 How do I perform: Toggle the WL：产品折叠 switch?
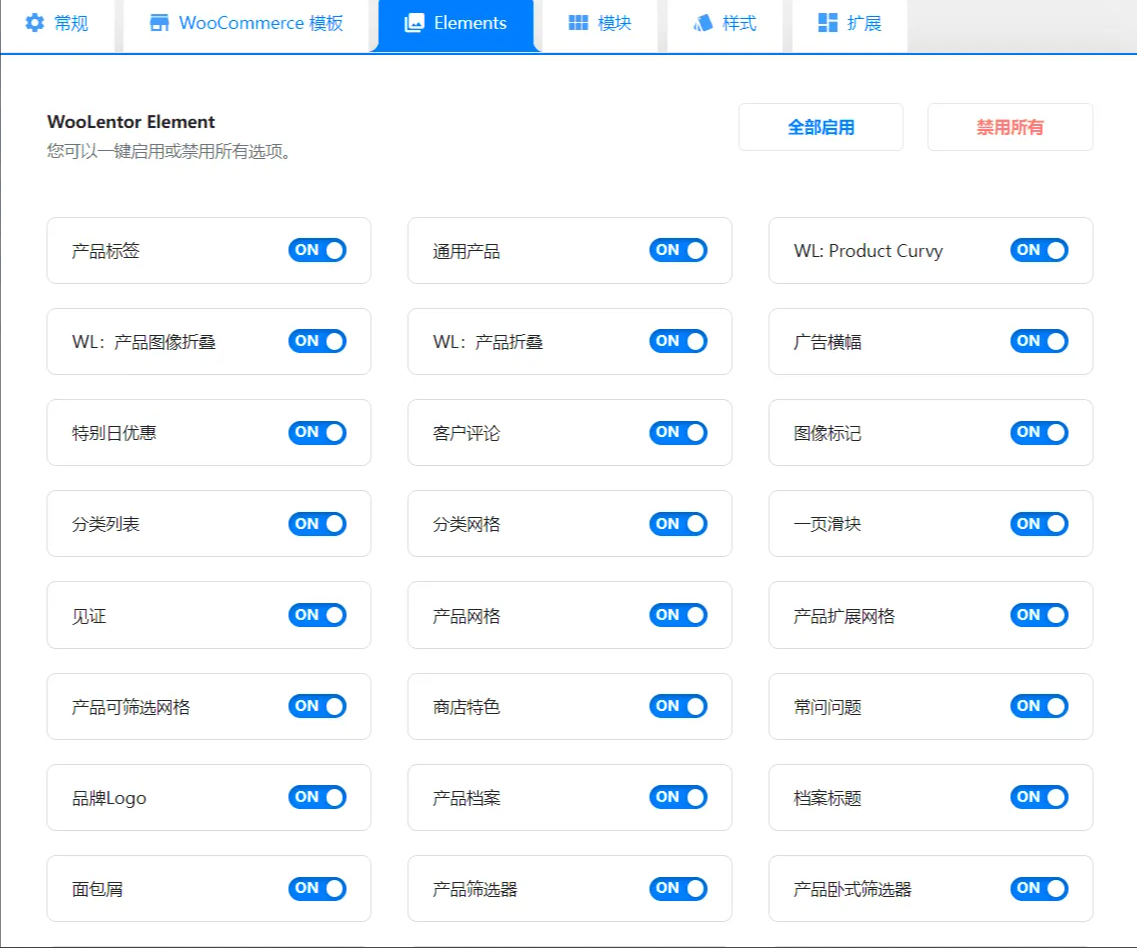[x=678, y=341]
